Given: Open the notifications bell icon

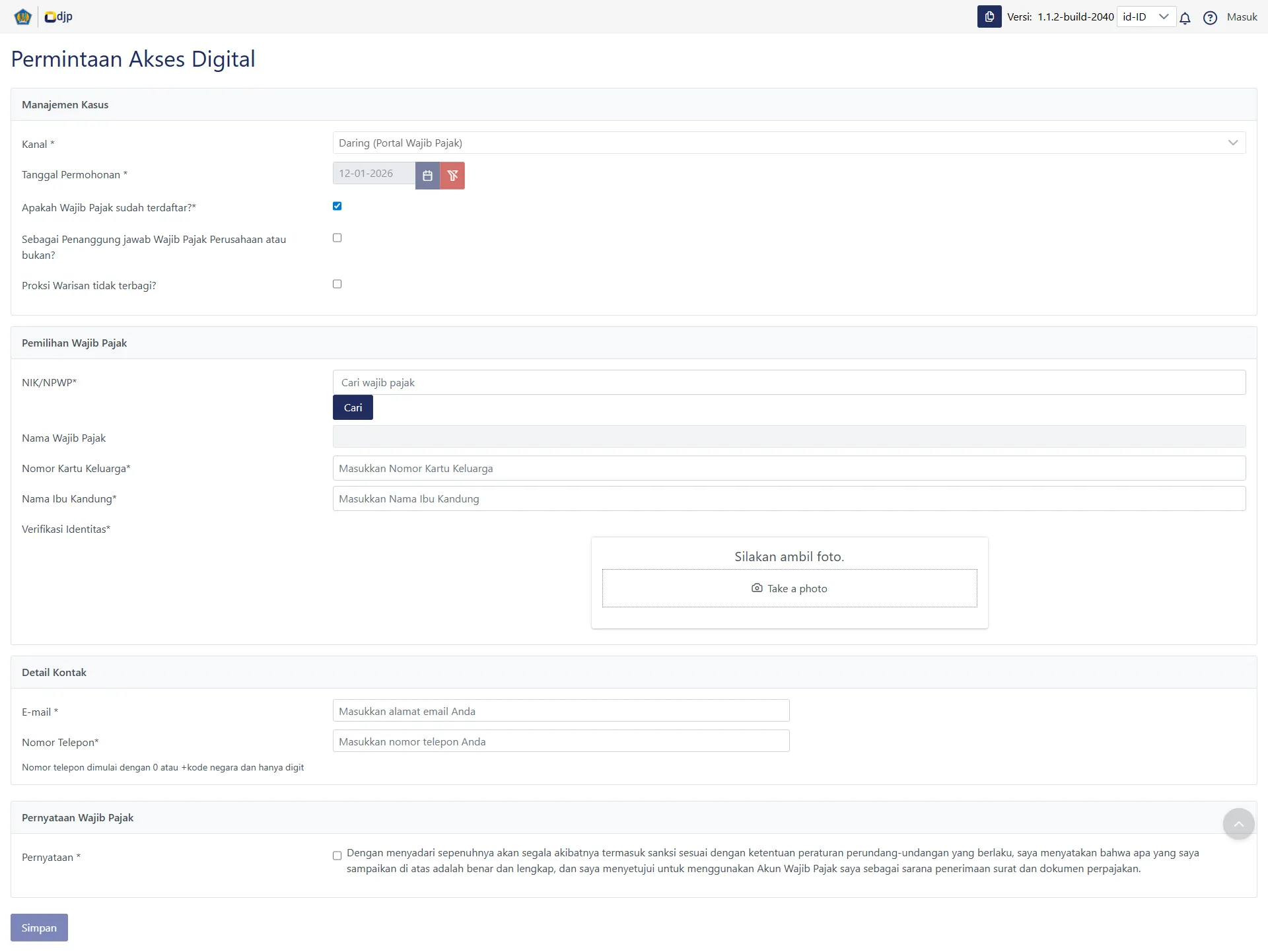Looking at the screenshot, I should (1185, 18).
